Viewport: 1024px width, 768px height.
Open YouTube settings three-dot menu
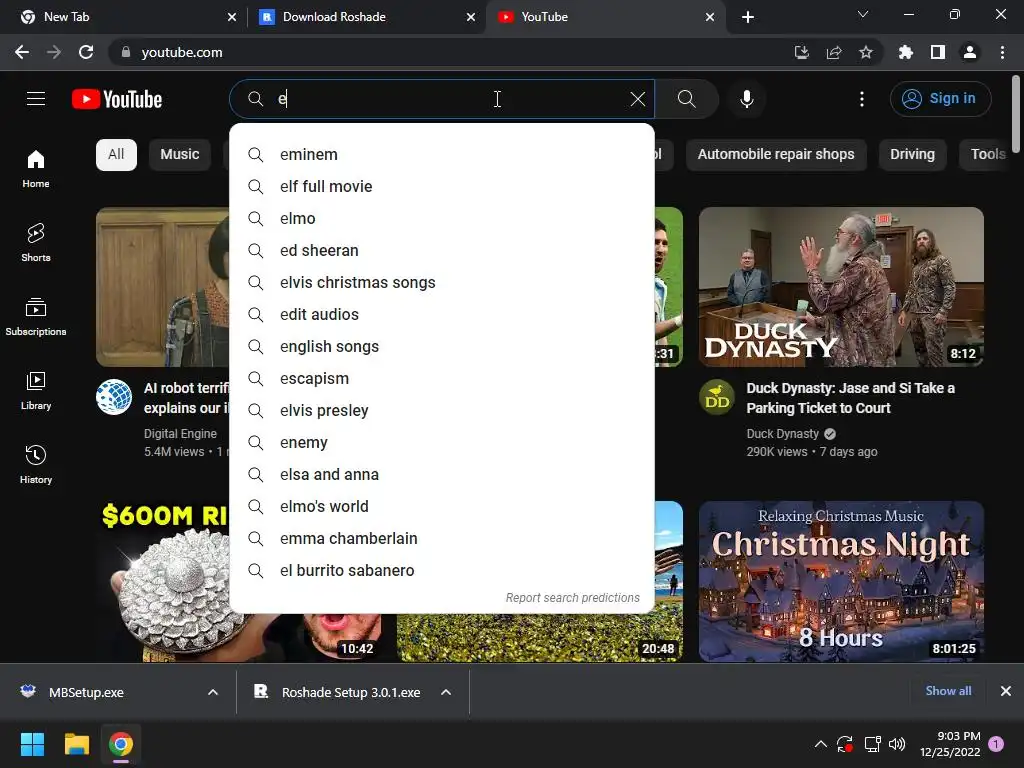coord(861,99)
